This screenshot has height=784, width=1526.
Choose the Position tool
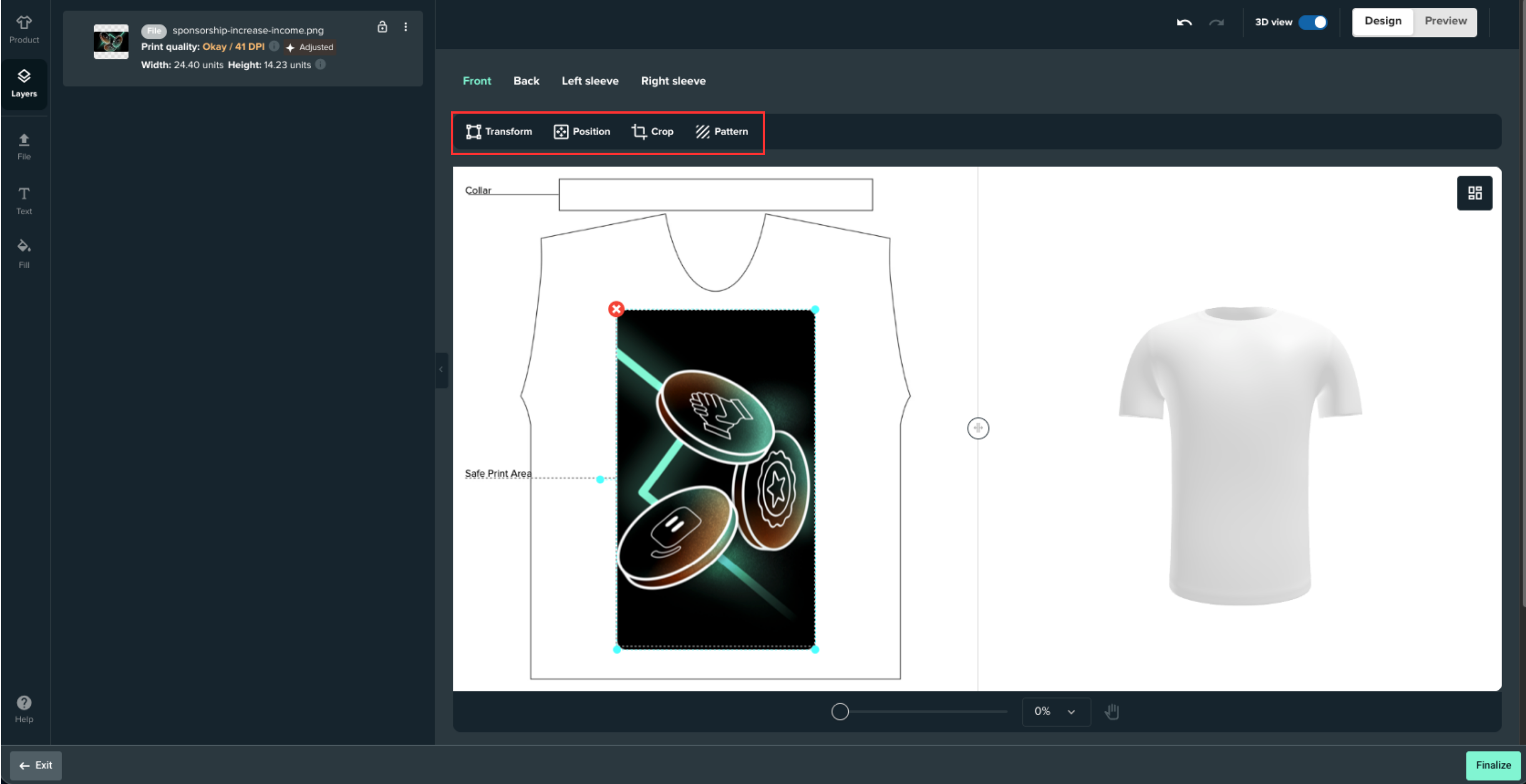[582, 131]
